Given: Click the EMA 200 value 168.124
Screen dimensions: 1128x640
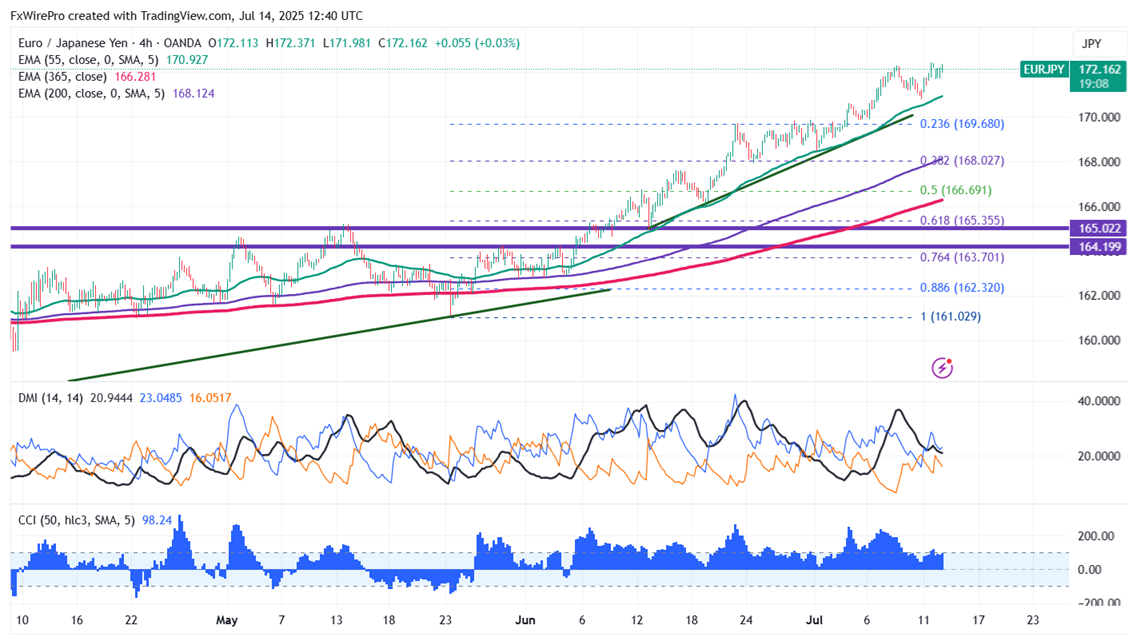Looking at the screenshot, I should [x=194, y=93].
